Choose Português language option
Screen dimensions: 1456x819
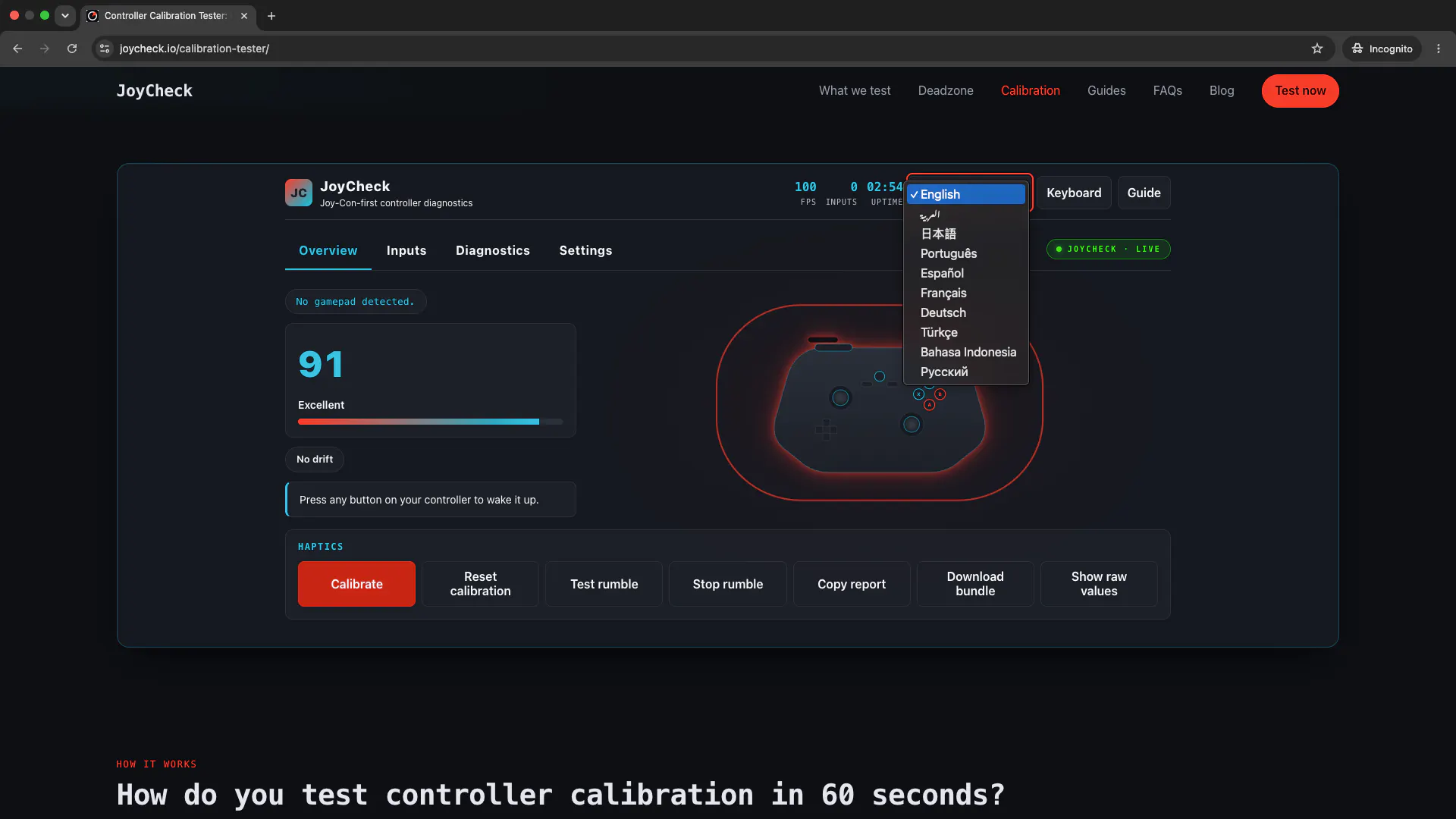point(966,253)
